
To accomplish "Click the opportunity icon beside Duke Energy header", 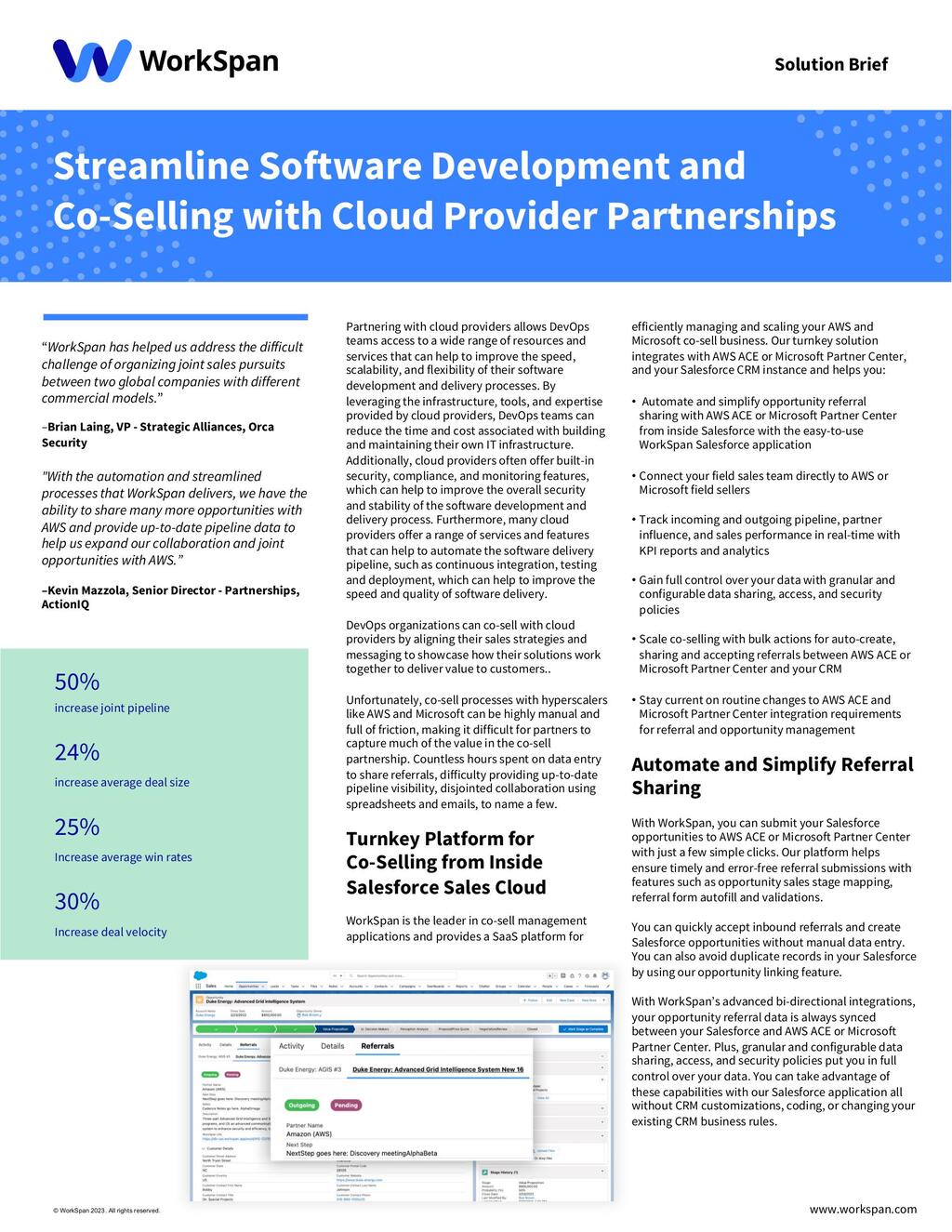I will pos(199,1000).
